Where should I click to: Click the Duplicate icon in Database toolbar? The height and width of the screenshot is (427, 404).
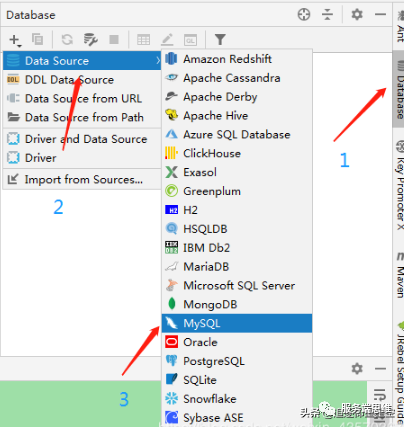(x=37, y=39)
